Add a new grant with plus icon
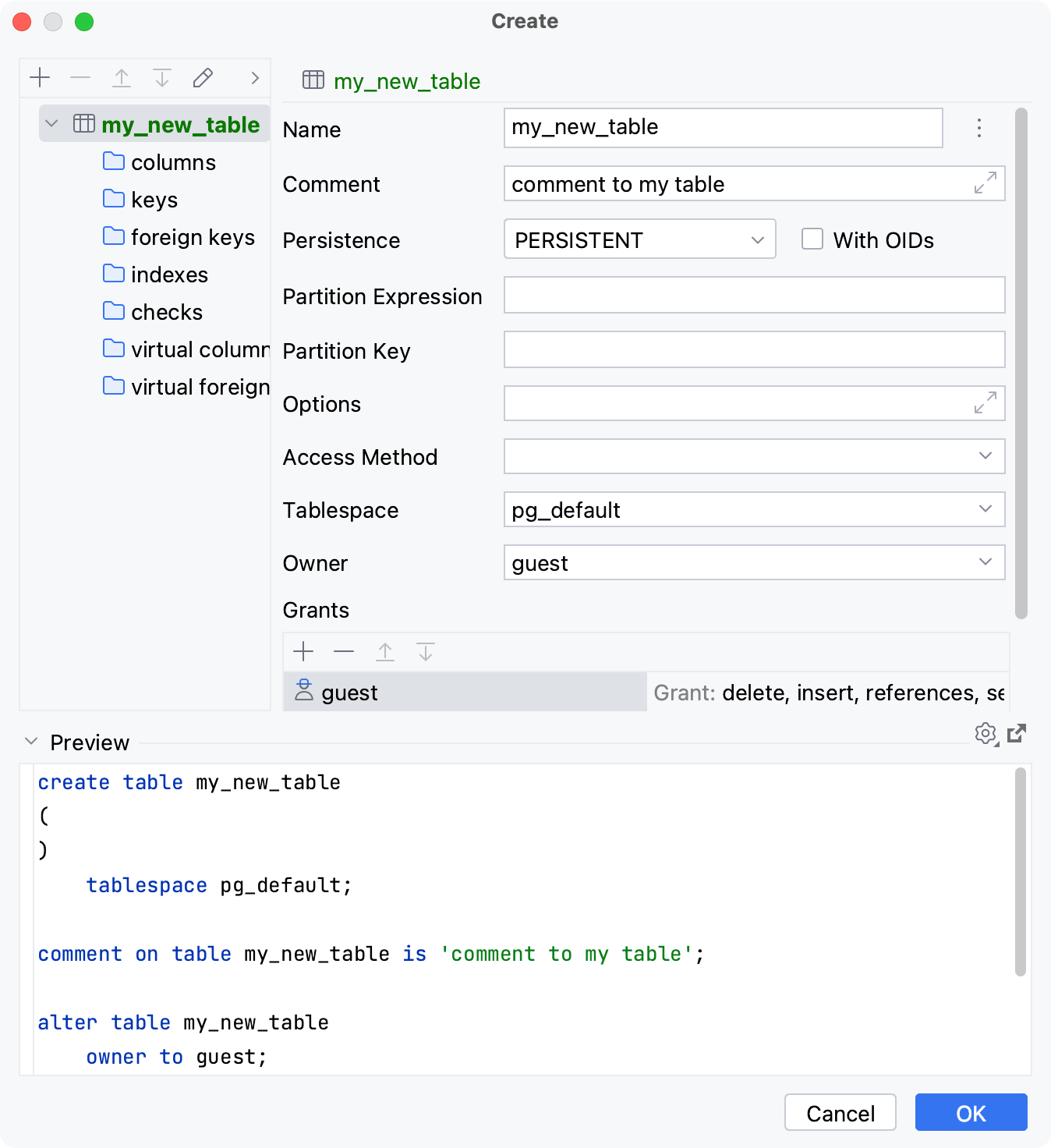This screenshot has width=1051, height=1148. click(x=303, y=651)
